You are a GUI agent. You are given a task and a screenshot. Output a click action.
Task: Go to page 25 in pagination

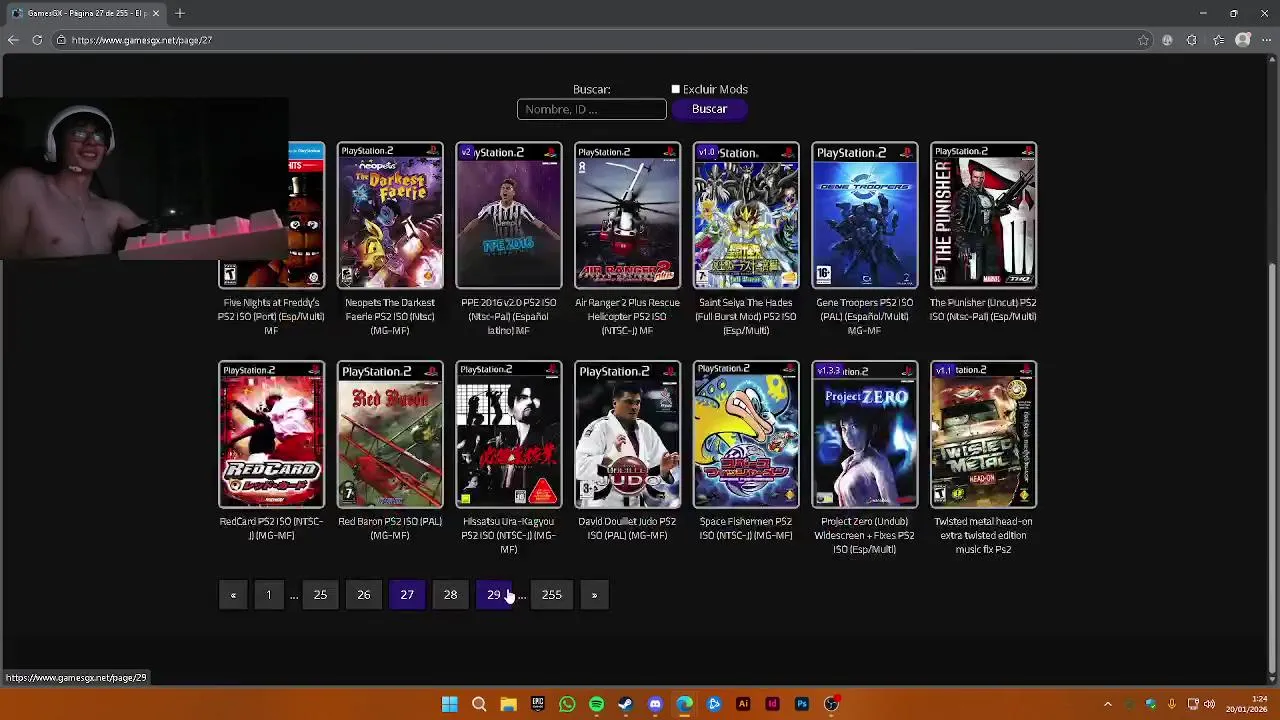(x=320, y=595)
